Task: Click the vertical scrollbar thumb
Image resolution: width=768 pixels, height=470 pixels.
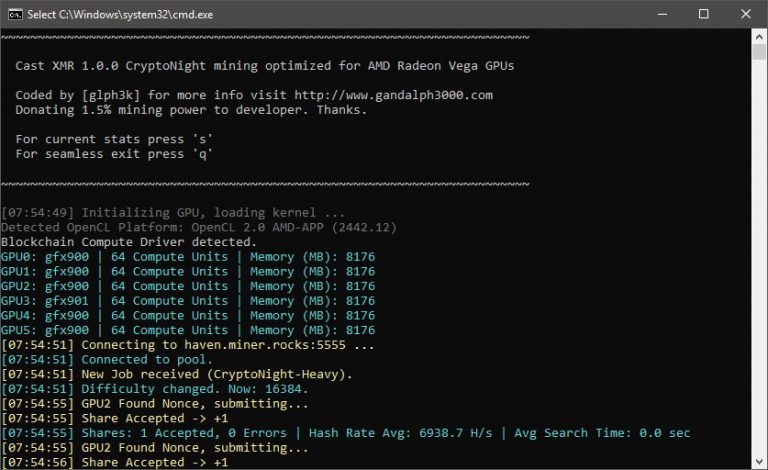Action: point(759,52)
